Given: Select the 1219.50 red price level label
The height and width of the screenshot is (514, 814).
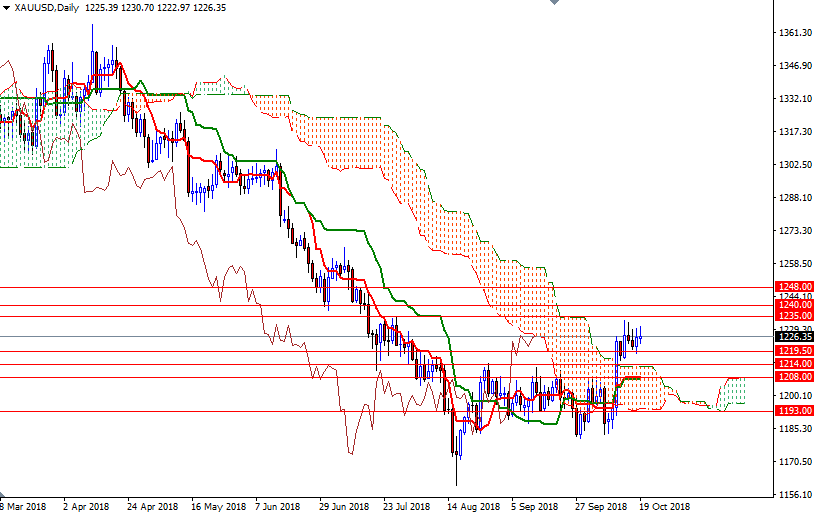Looking at the screenshot, I should 794,351.
